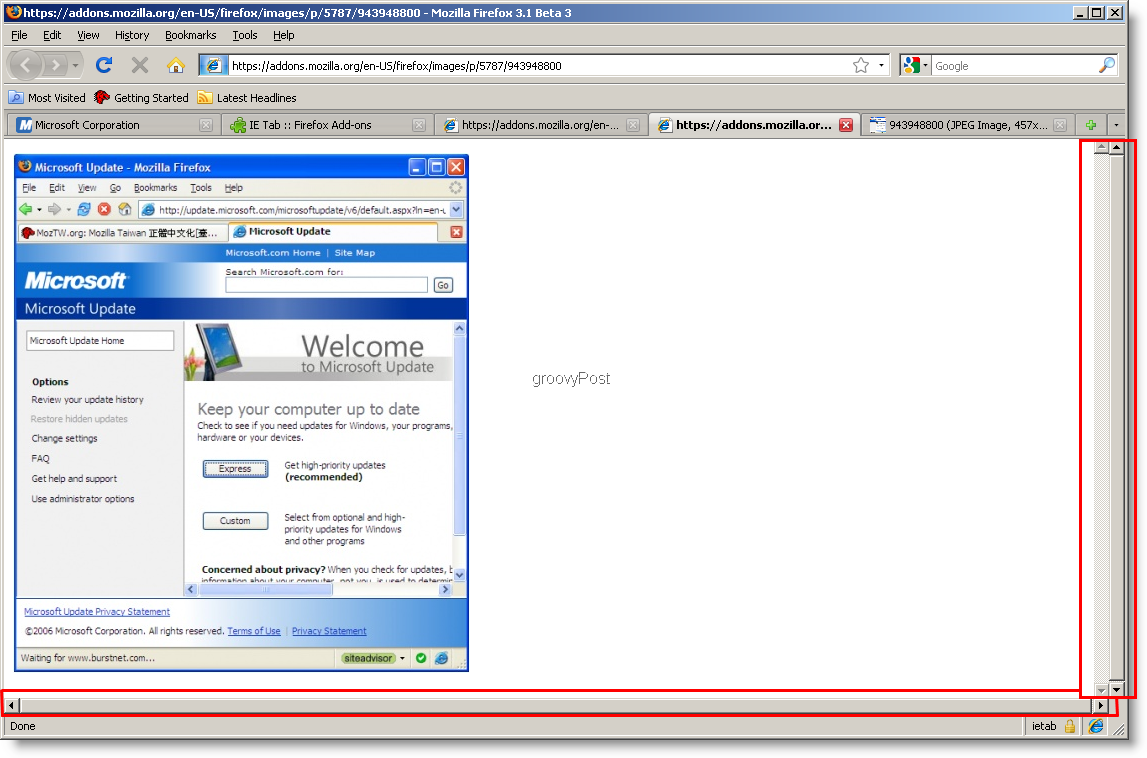Close the active addons.mozilla.org tab
The image size is (1147, 758).
coord(846,125)
